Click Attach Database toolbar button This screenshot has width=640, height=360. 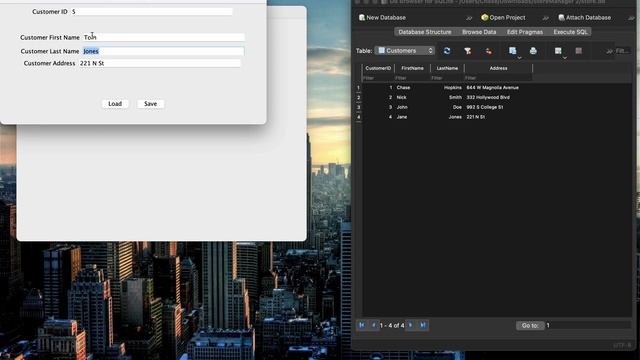584,18
